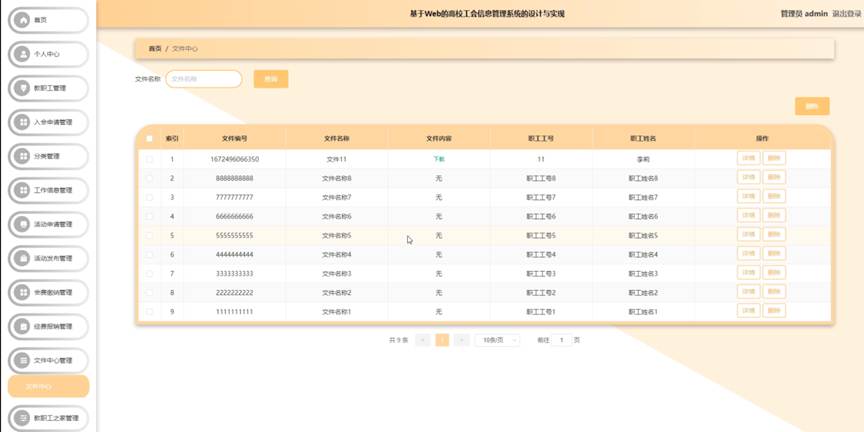
Task: Toggle the select-all checkbox in the table header
Action: (x=149, y=139)
